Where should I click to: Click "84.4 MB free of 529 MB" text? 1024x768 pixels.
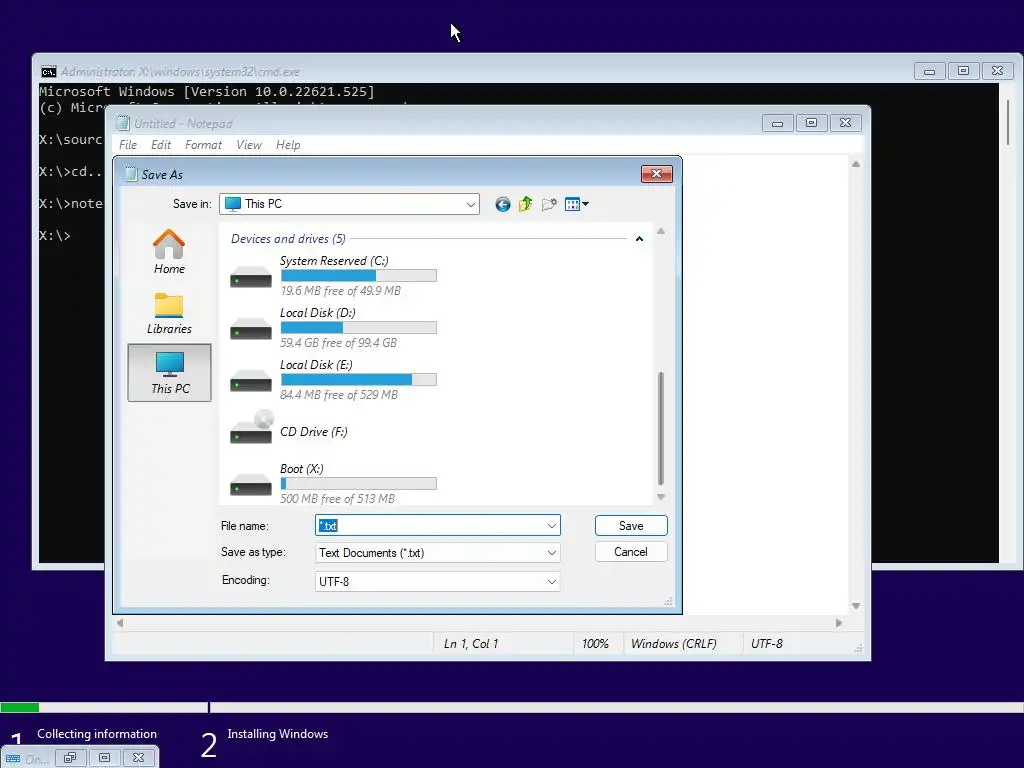(339, 395)
